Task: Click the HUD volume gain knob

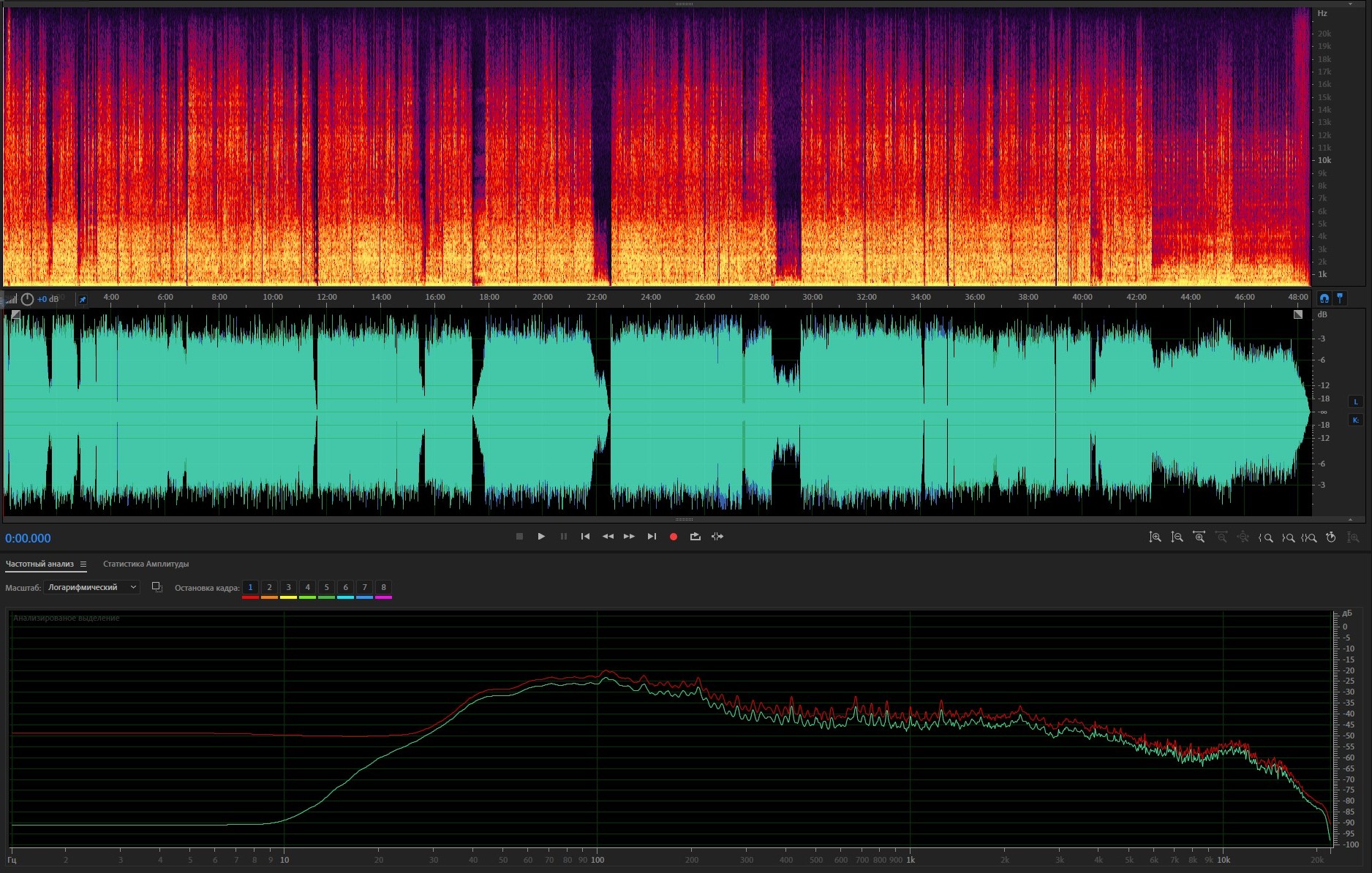Action: pos(27,299)
